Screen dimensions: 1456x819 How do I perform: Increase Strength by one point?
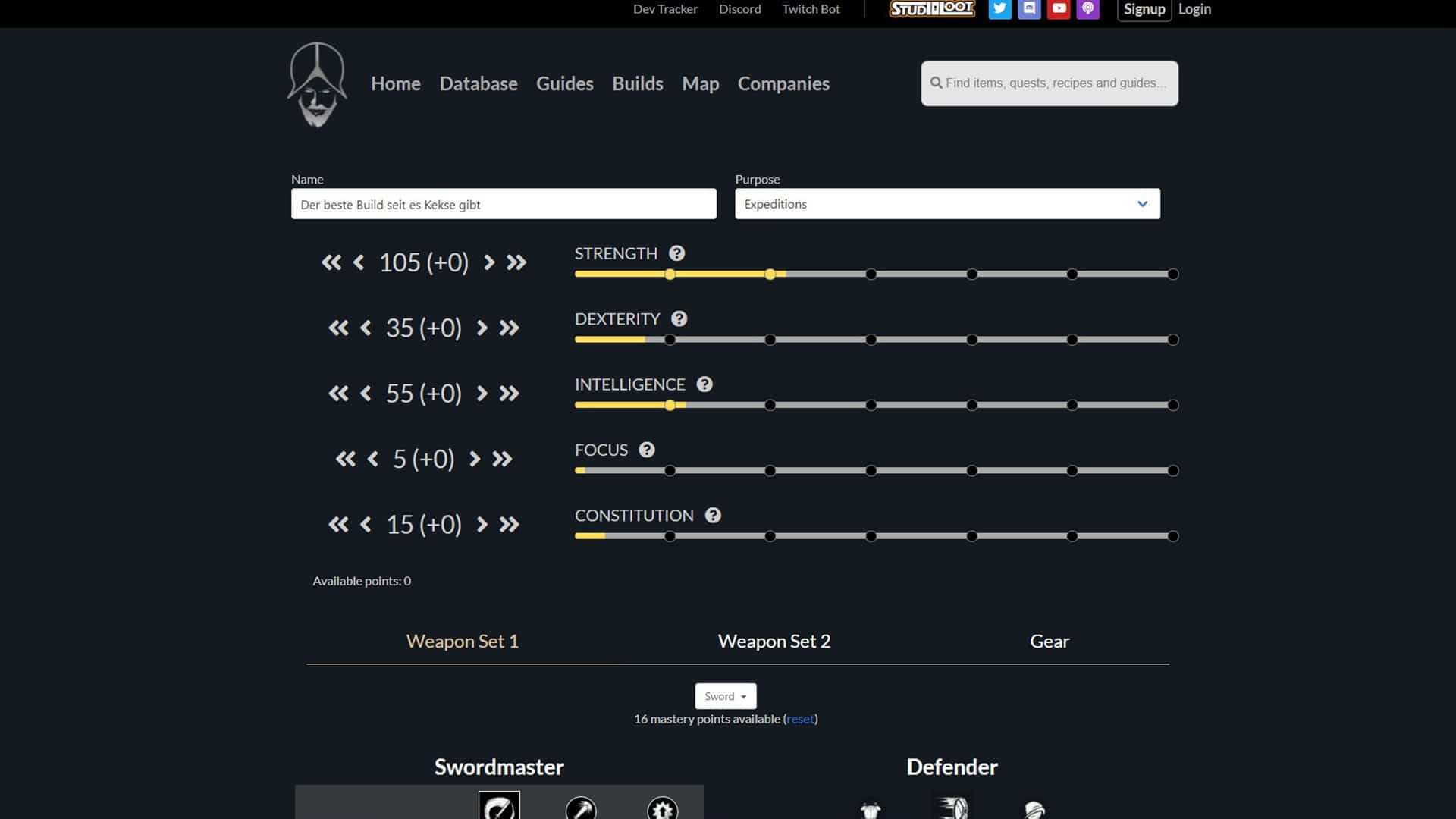click(489, 262)
